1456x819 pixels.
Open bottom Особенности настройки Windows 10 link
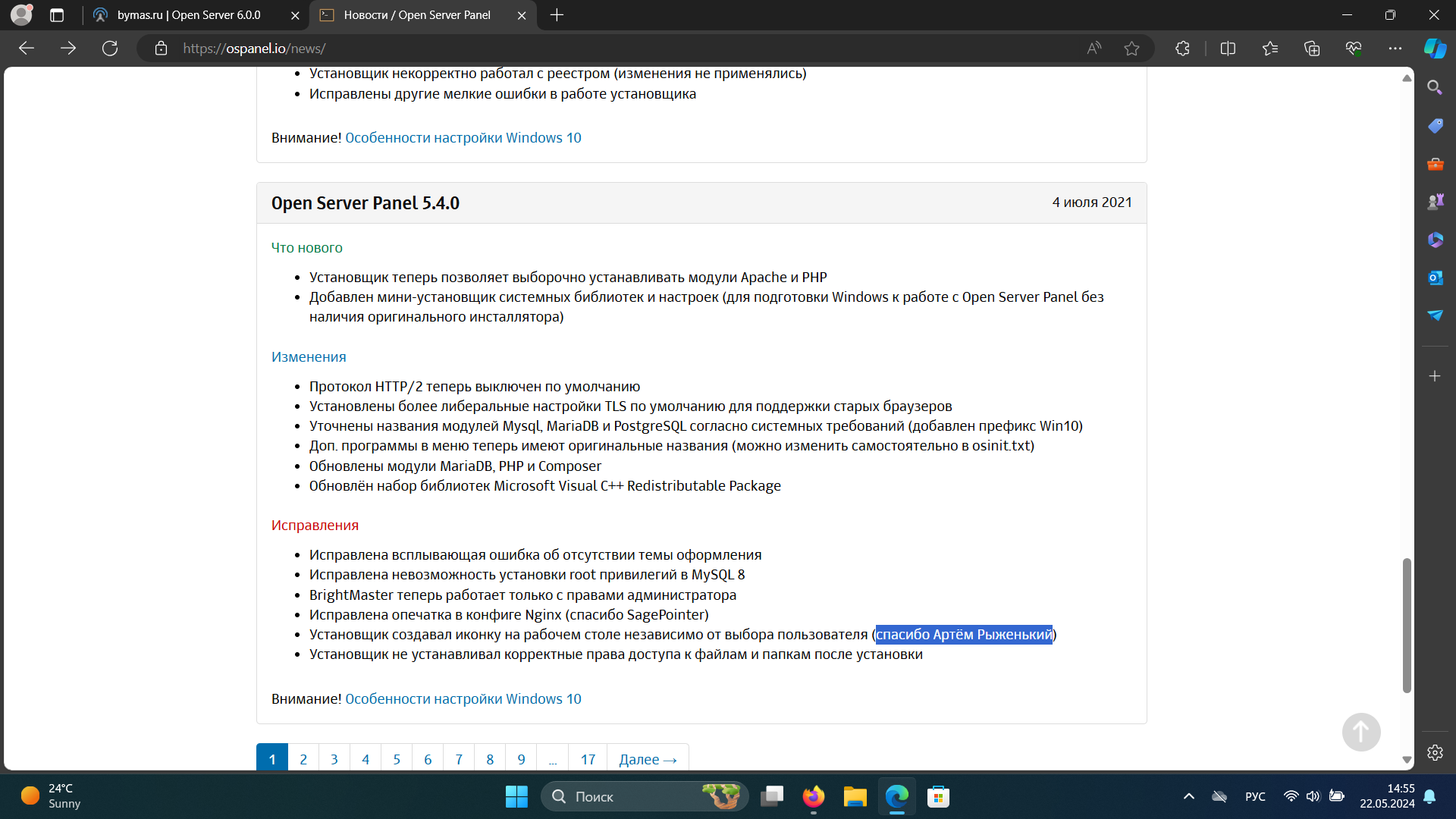coord(463,698)
